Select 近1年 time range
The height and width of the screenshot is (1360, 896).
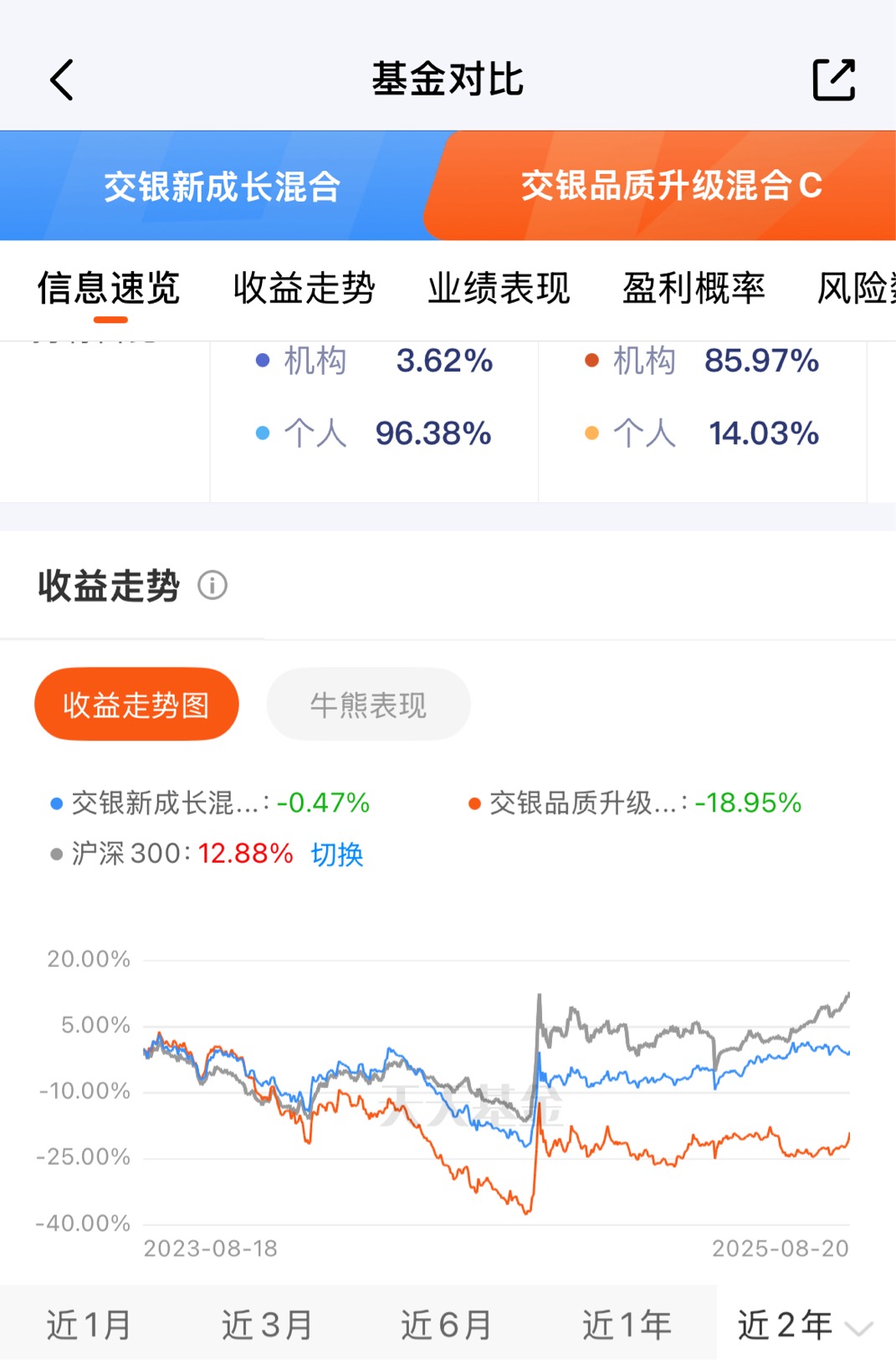click(627, 1325)
